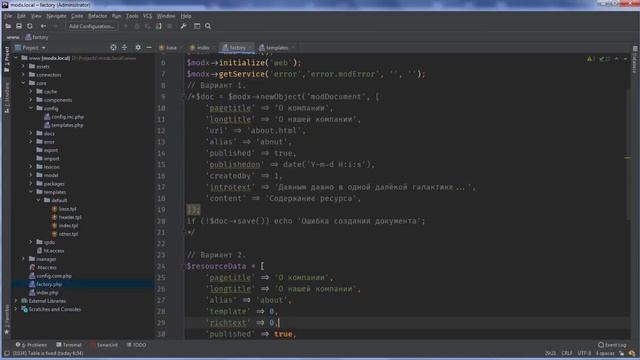Open the Event Log in status bar

612,345
